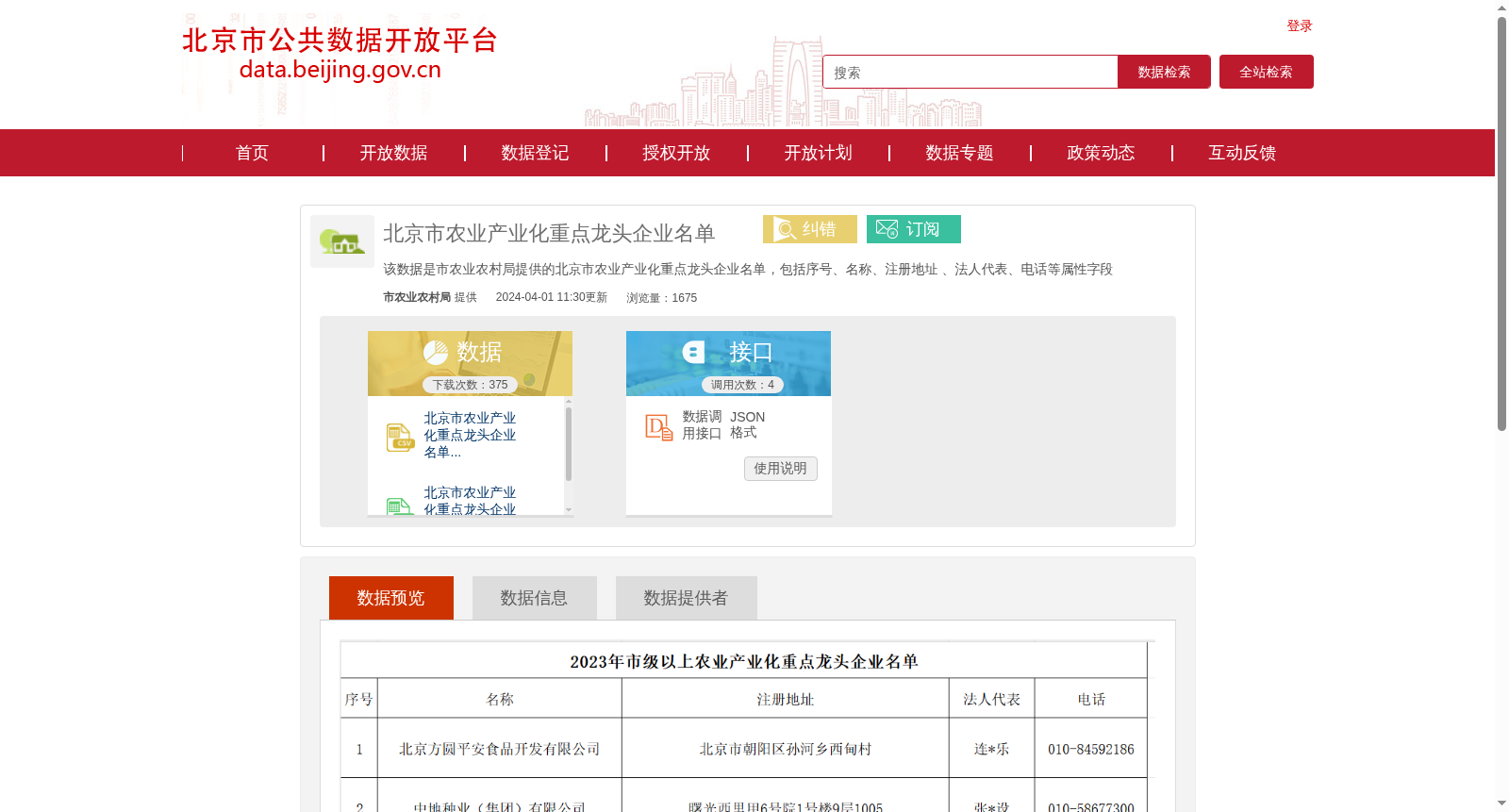Click cell 北京方圆平安食品开发有限公司
Viewport: 1509px width, 812px height.
[500, 749]
